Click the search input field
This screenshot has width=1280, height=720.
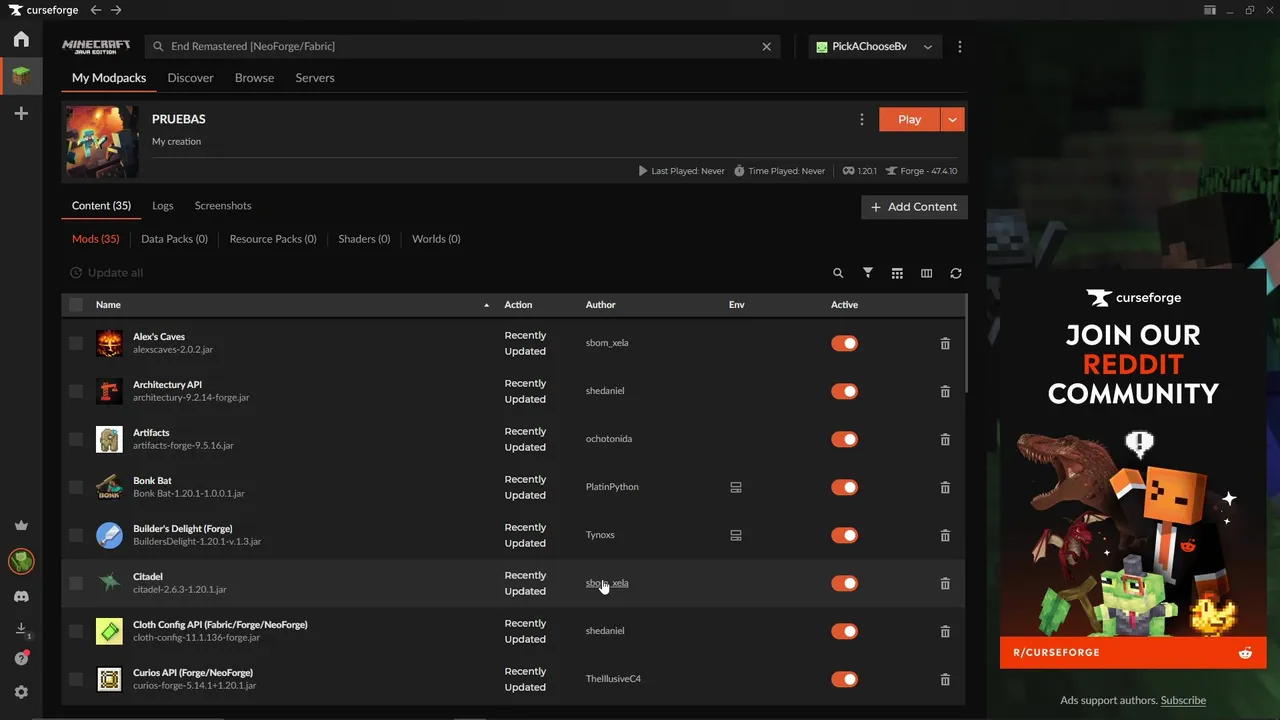(x=460, y=47)
